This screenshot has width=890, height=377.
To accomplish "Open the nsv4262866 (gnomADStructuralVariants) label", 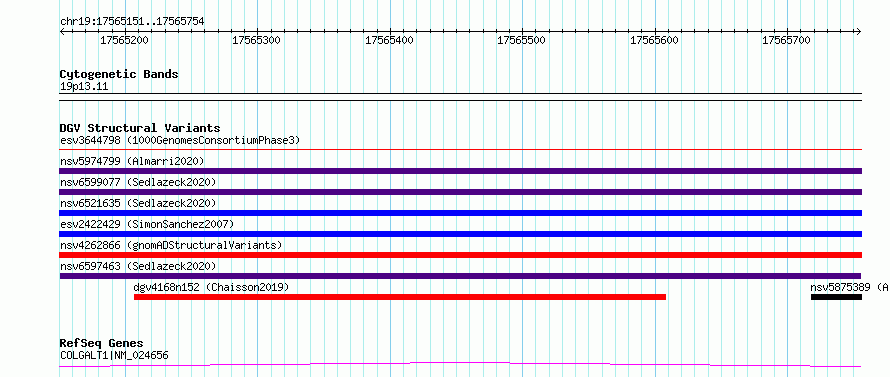I will (171, 245).
